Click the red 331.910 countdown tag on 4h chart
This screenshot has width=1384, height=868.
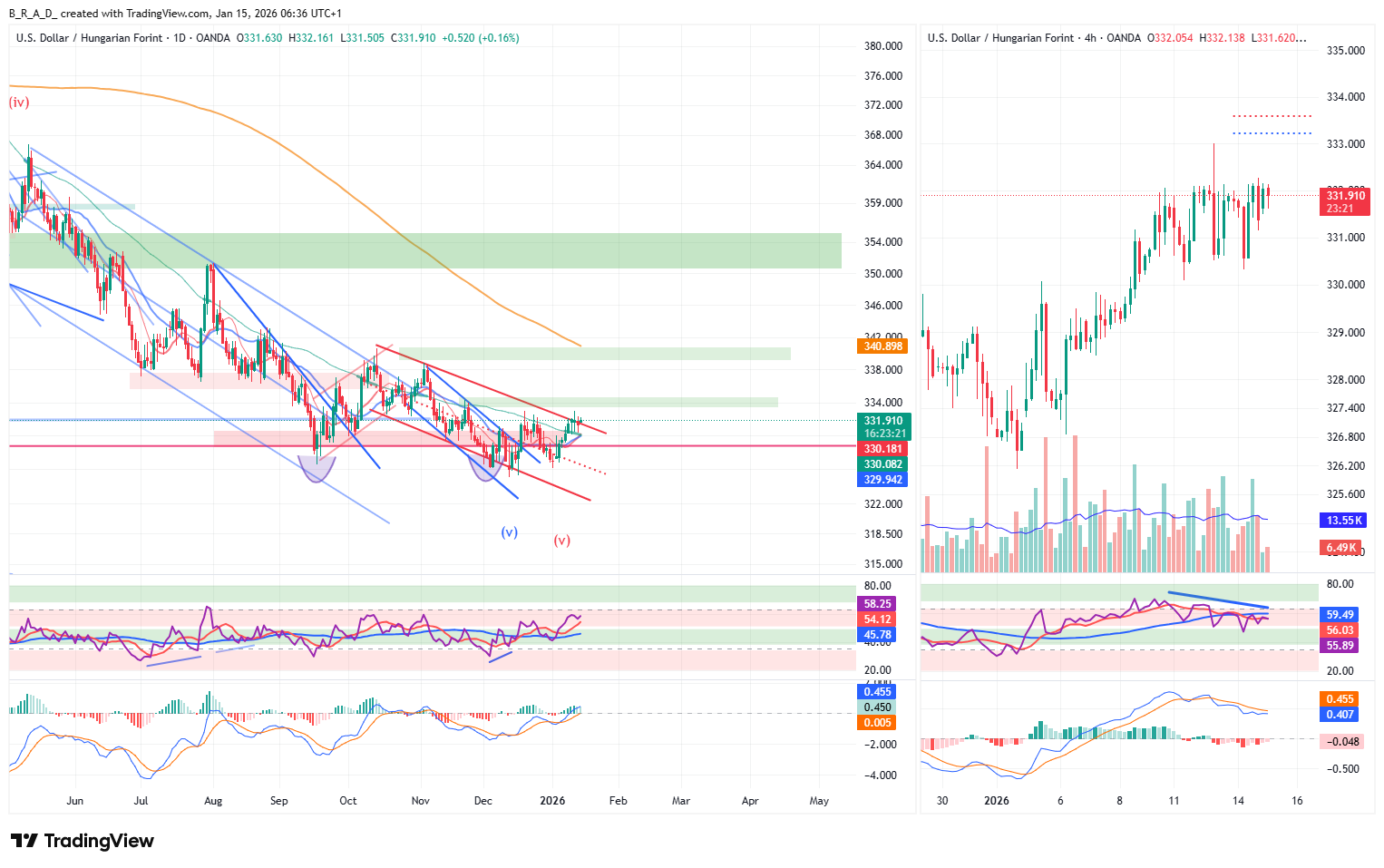point(1345,202)
